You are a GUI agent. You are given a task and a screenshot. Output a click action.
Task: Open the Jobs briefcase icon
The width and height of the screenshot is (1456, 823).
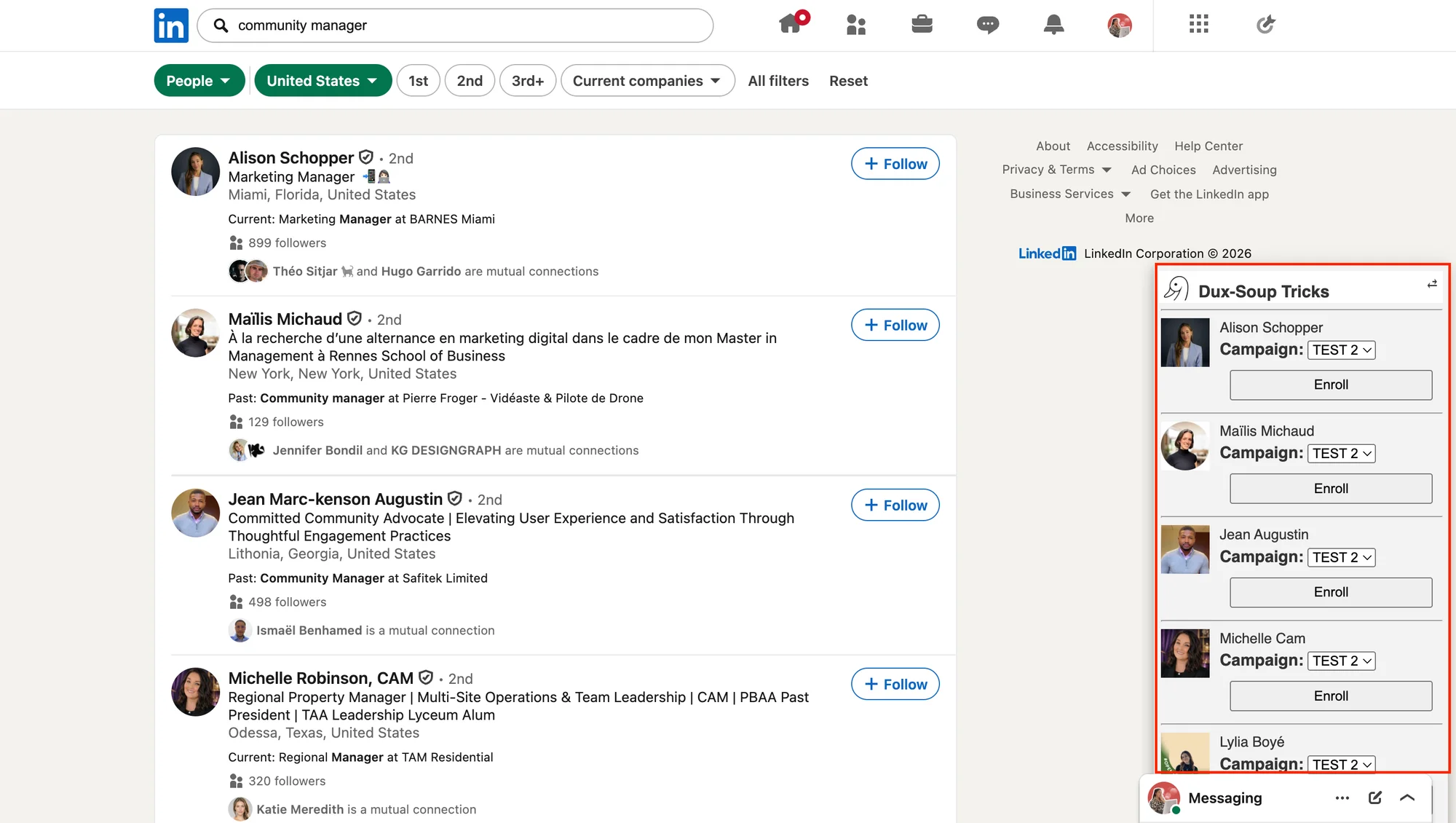[x=922, y=25]
